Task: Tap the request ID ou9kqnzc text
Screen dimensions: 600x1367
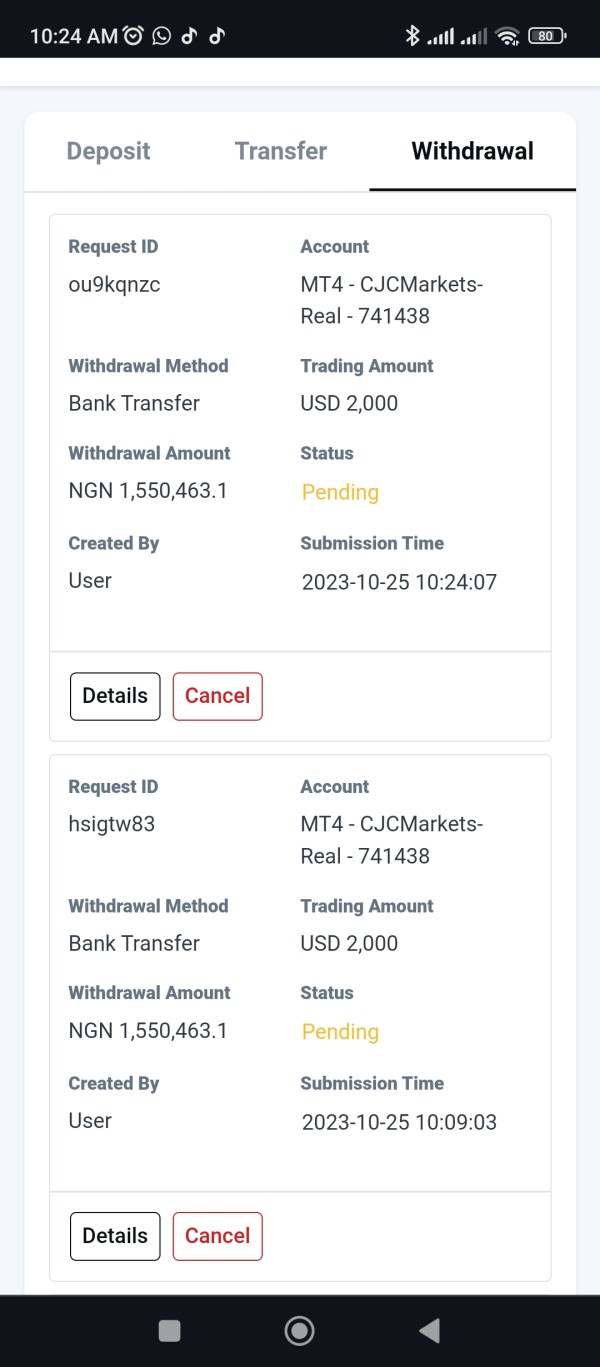Action: click(114, 284)
